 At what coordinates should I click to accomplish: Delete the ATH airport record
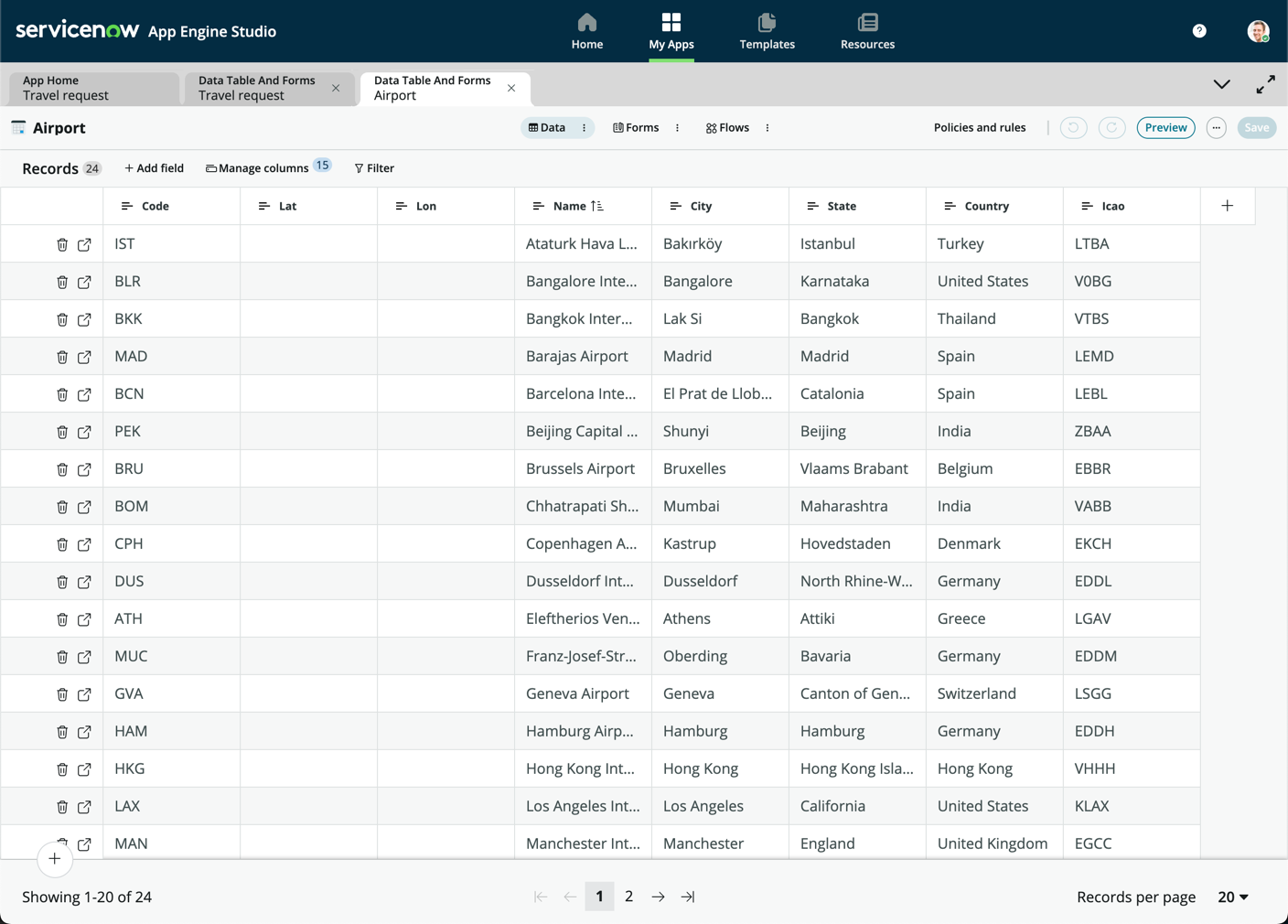tap(62, 619)
